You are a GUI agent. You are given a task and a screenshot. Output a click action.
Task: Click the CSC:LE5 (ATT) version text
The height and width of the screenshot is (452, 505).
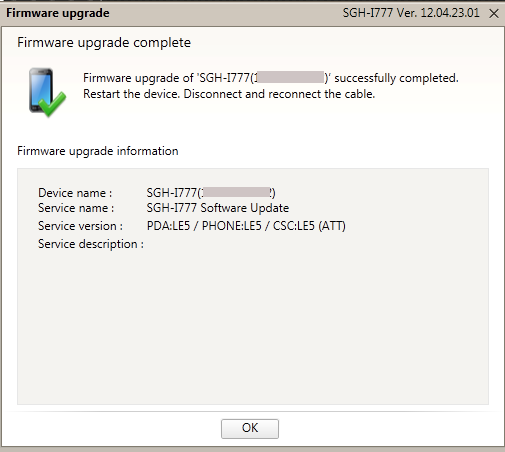point(309,226)
